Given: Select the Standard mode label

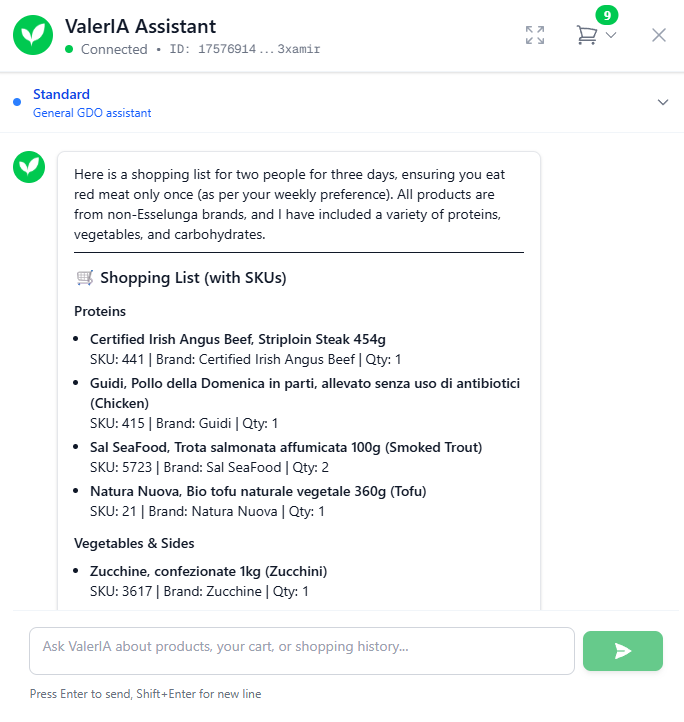Looking at the screenshot, I should point(61,94).
